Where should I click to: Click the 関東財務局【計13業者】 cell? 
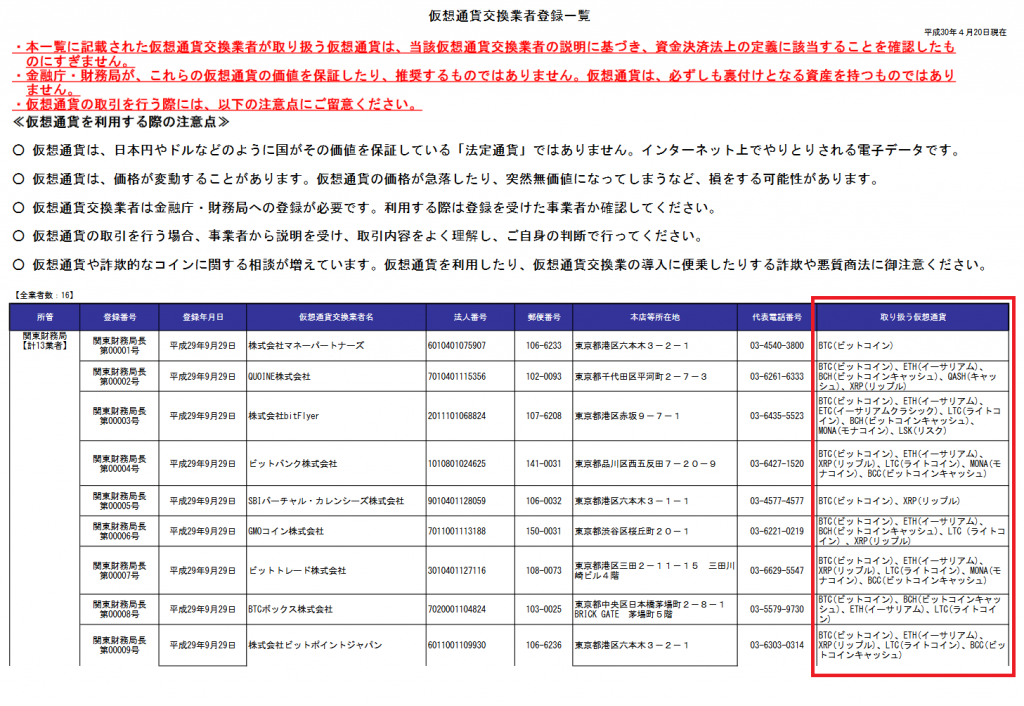(x=44, y=341)
